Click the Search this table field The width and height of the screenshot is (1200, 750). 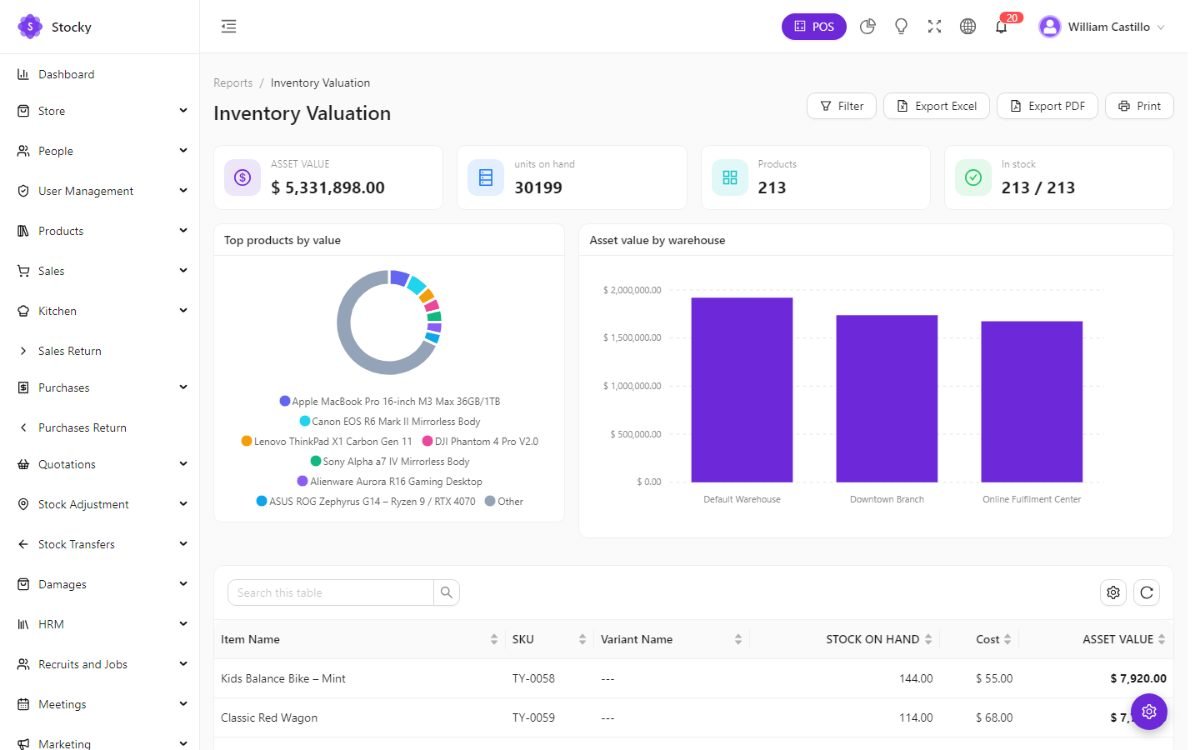pyautogui.click(x=331, y=592)
